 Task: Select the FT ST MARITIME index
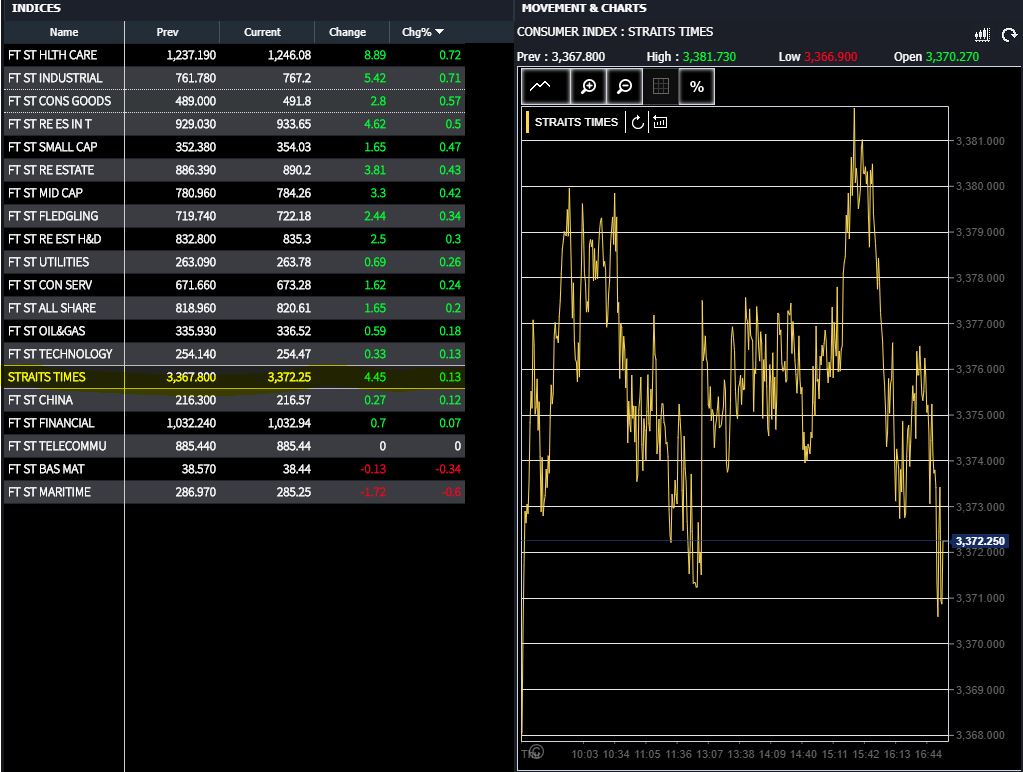(234, 492)
